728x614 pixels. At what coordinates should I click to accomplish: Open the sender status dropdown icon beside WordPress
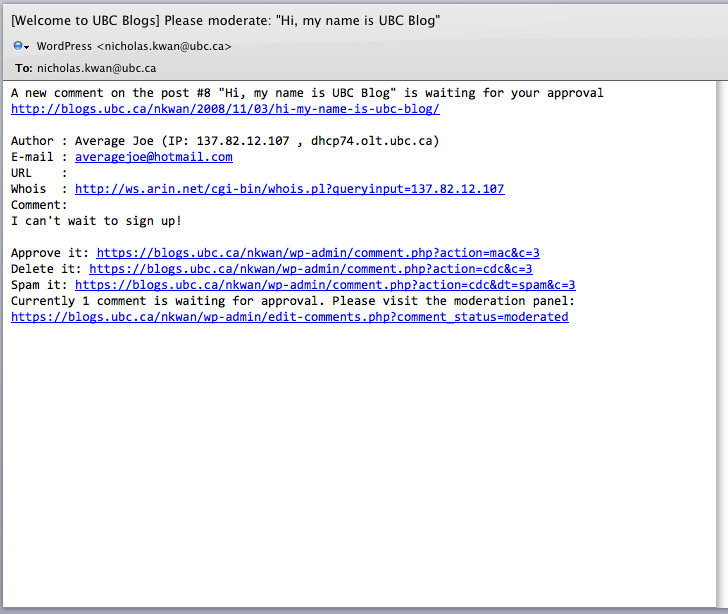click(21, 46)
